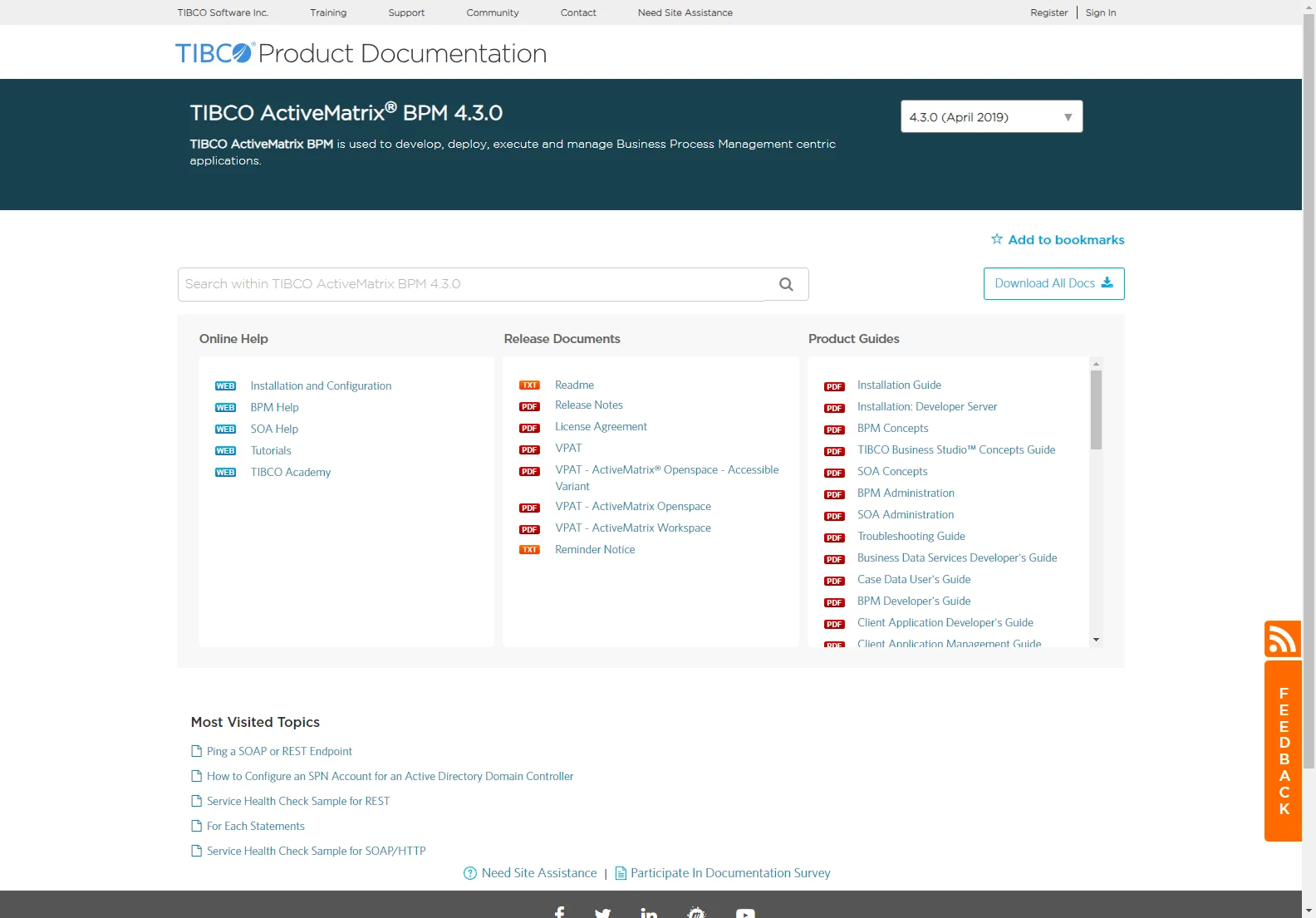Click the PDF badge beside Release Notes

click(x=530, y=407)
